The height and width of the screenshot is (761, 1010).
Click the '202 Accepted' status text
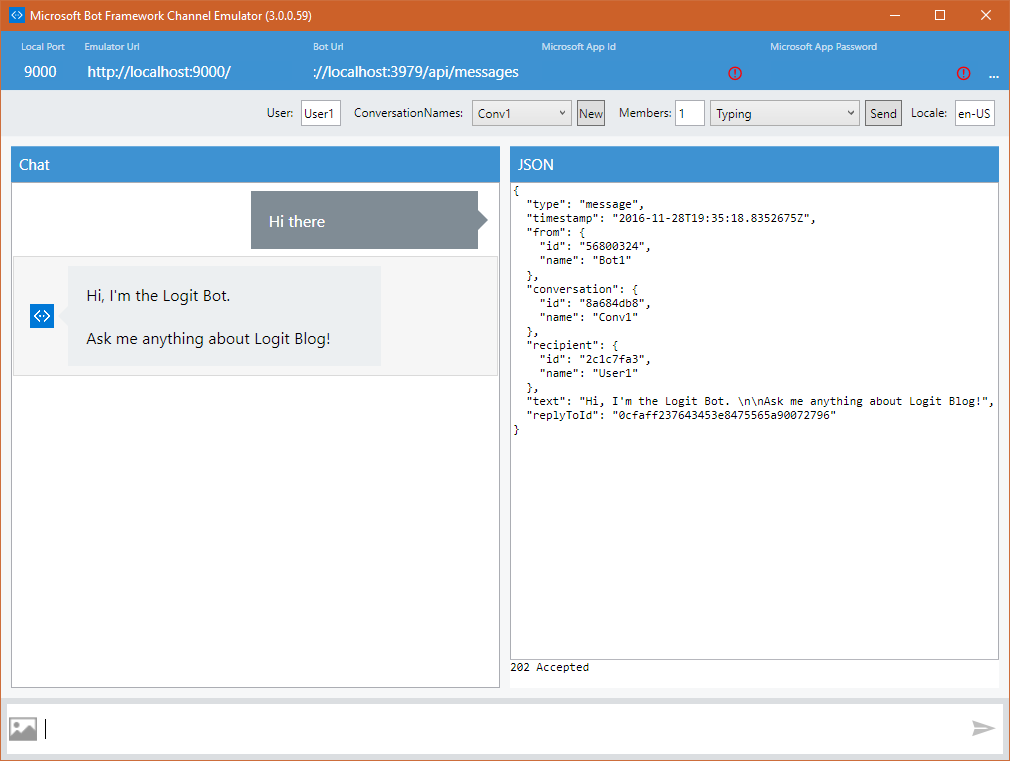pyautogui.click(x=549, y=668)
